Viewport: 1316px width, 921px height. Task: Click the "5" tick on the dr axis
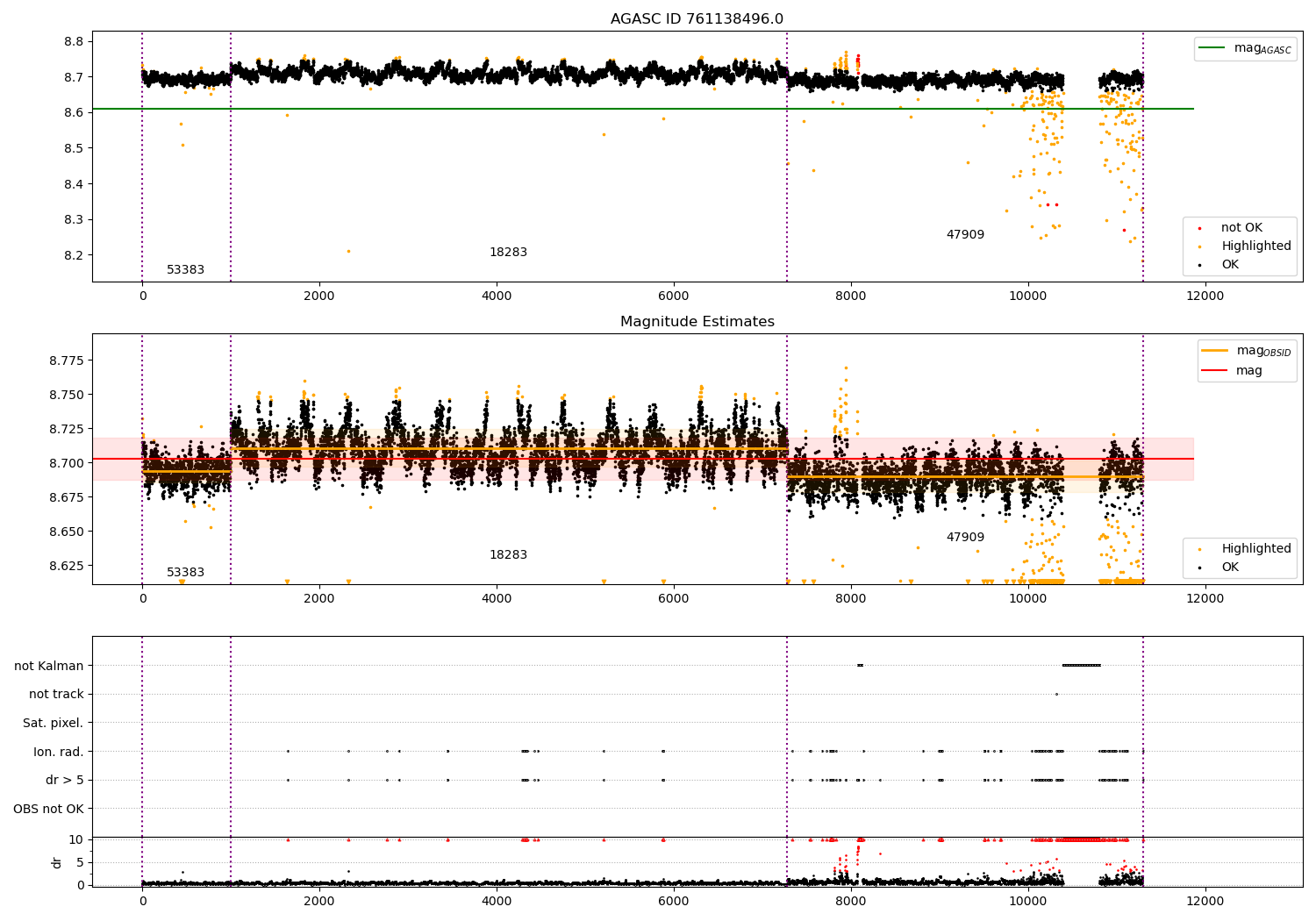coord(80,863)
